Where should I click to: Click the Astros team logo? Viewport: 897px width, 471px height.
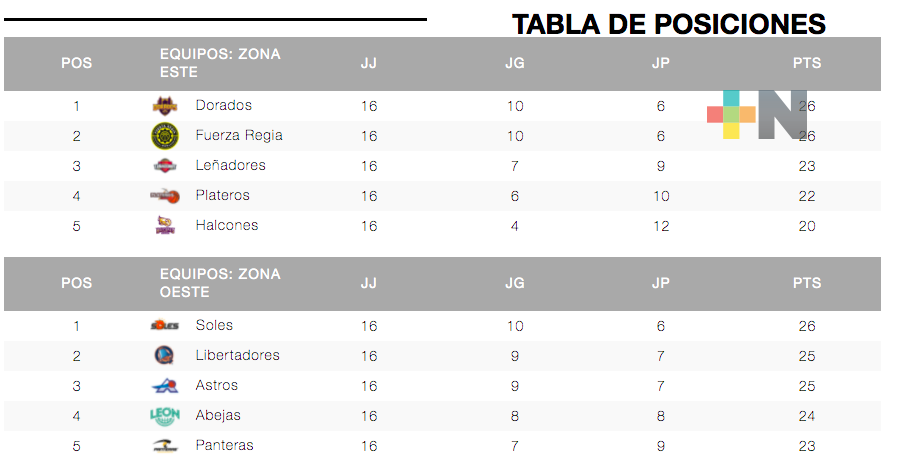tap(164, 386)
